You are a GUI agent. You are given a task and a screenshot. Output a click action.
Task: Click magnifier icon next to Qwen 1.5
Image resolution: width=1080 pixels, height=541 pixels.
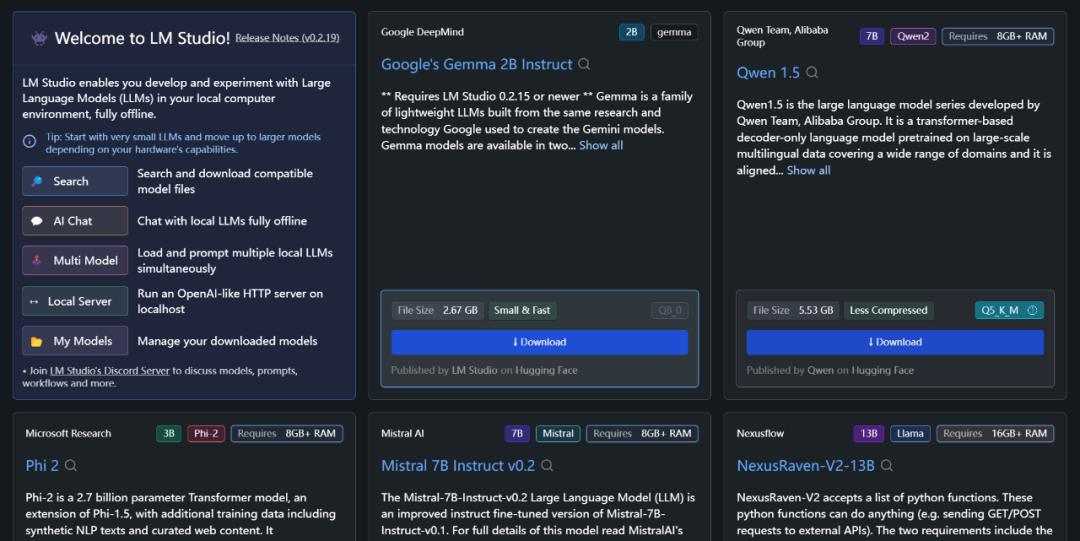point(812,72)
